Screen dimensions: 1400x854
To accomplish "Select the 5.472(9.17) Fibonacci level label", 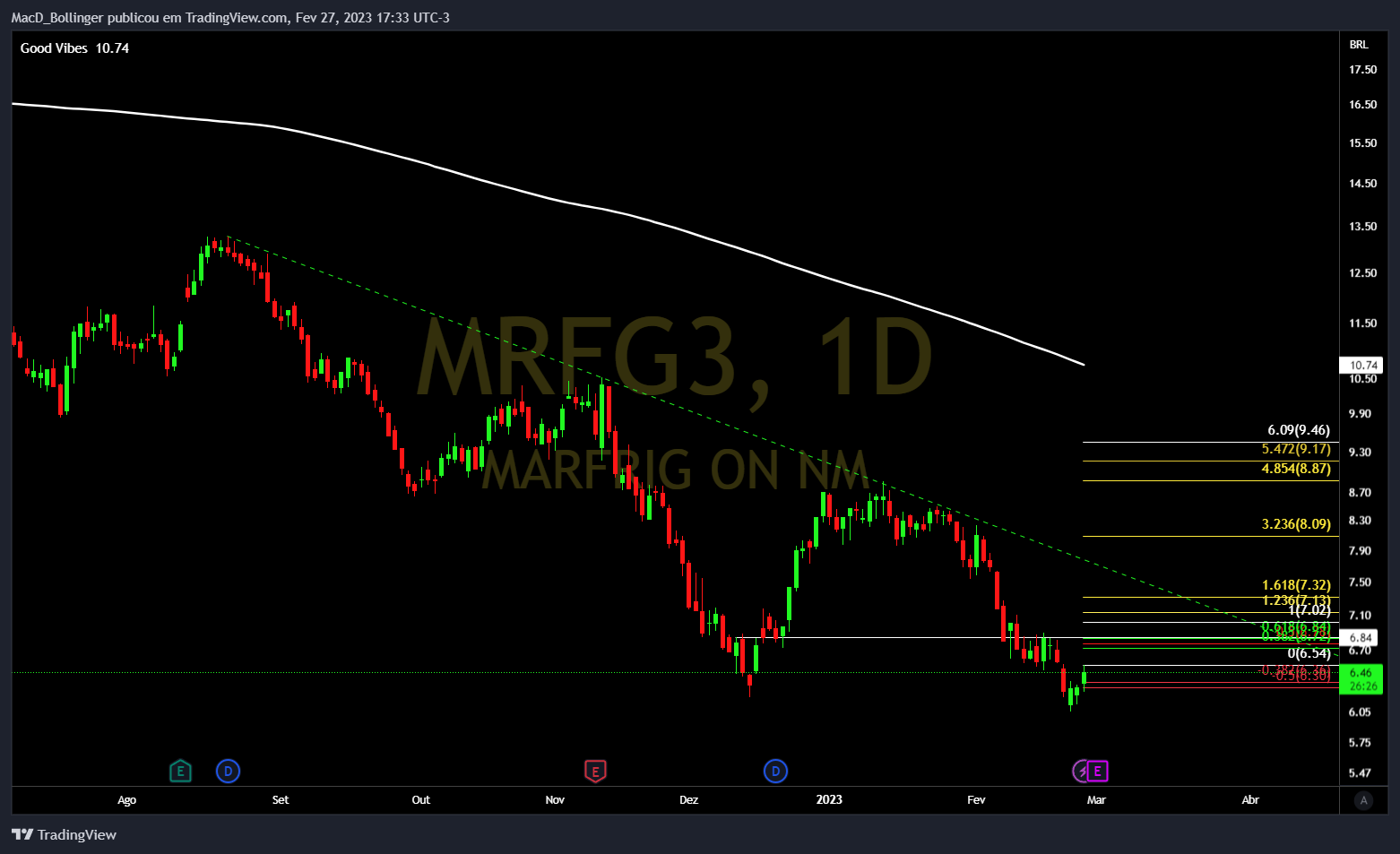I will [1296, 449].
